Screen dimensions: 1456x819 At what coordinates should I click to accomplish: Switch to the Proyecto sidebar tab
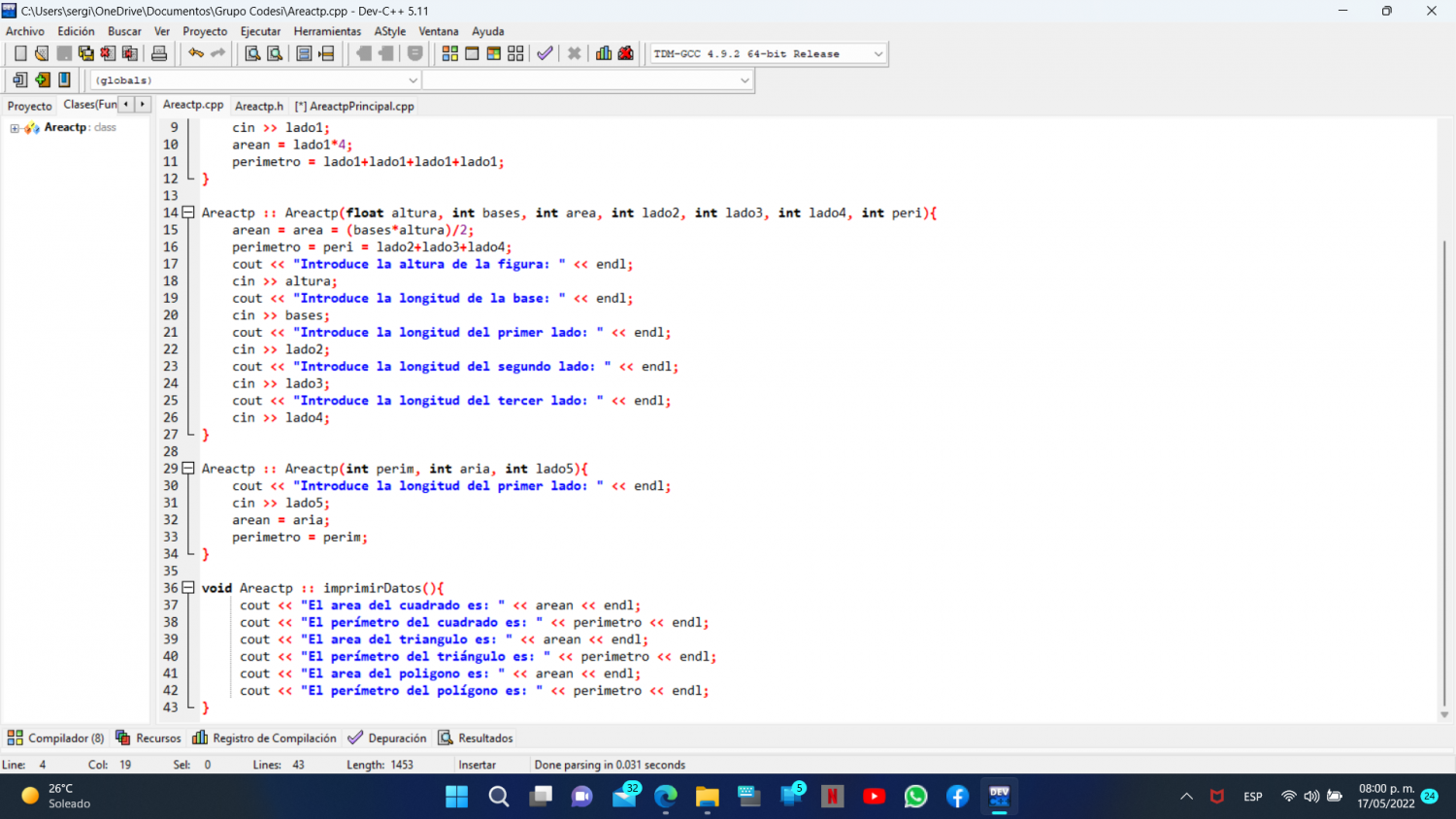pos(30,106)
